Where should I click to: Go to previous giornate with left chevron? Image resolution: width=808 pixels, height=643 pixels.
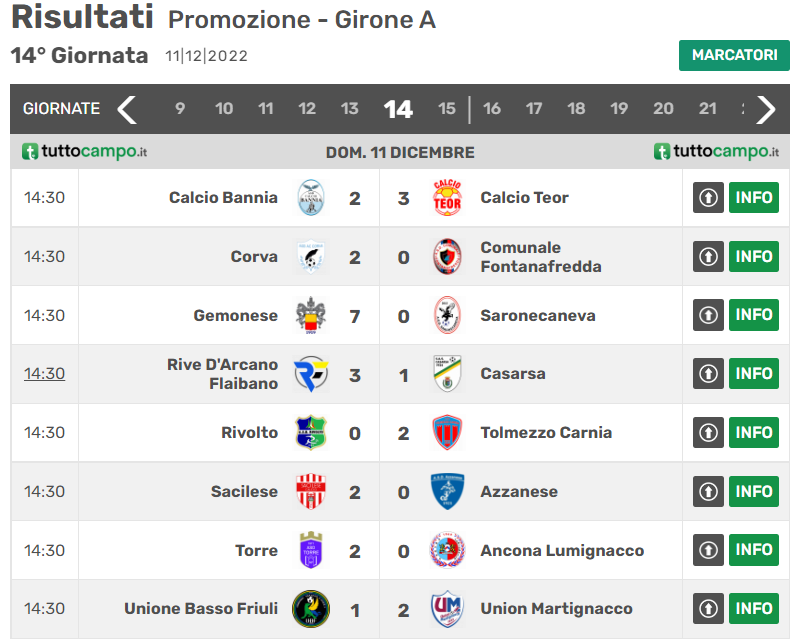(127, 109)
